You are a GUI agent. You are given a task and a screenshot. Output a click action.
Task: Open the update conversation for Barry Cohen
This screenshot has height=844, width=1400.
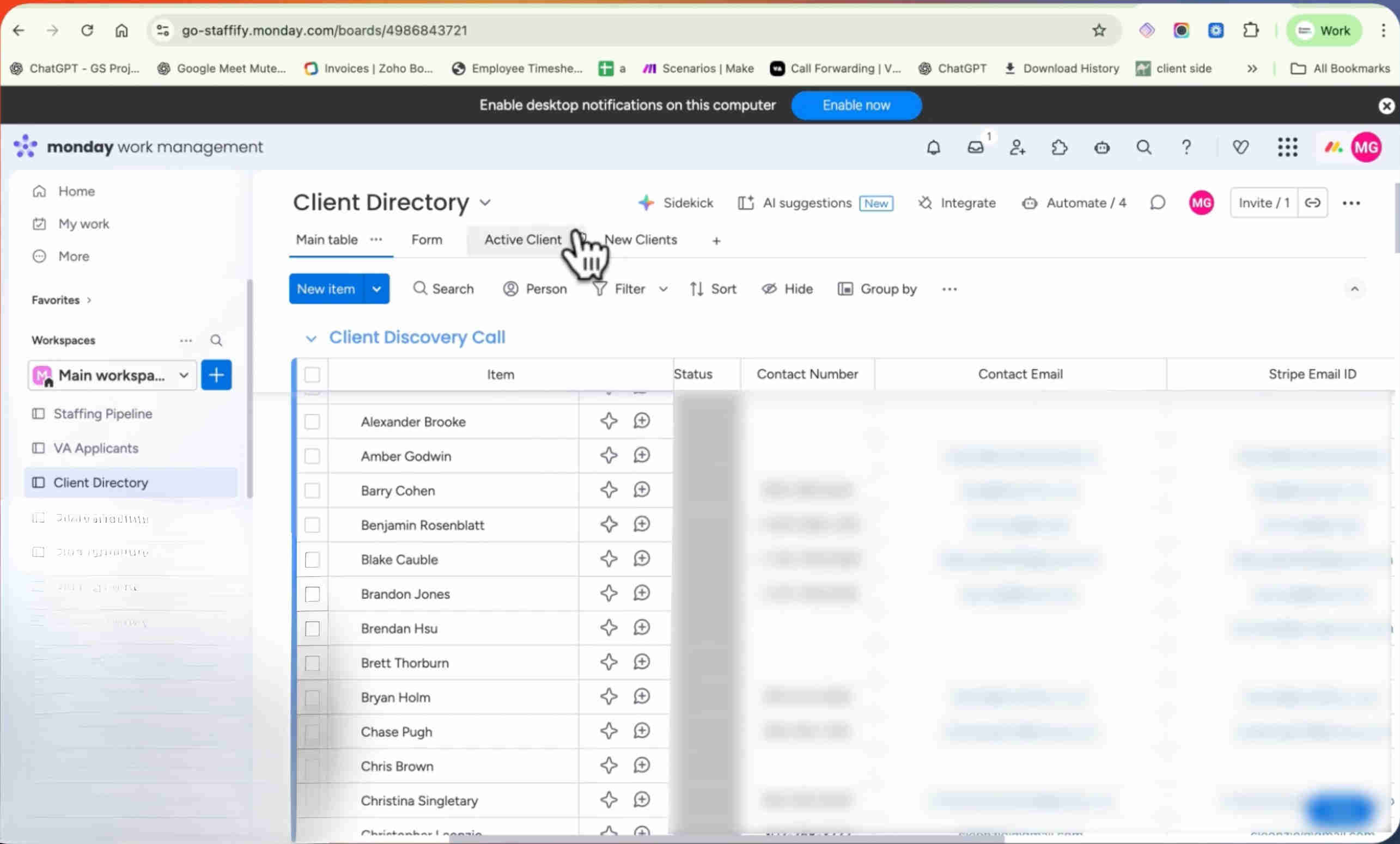pyautogui.click(x=642, y=490)
